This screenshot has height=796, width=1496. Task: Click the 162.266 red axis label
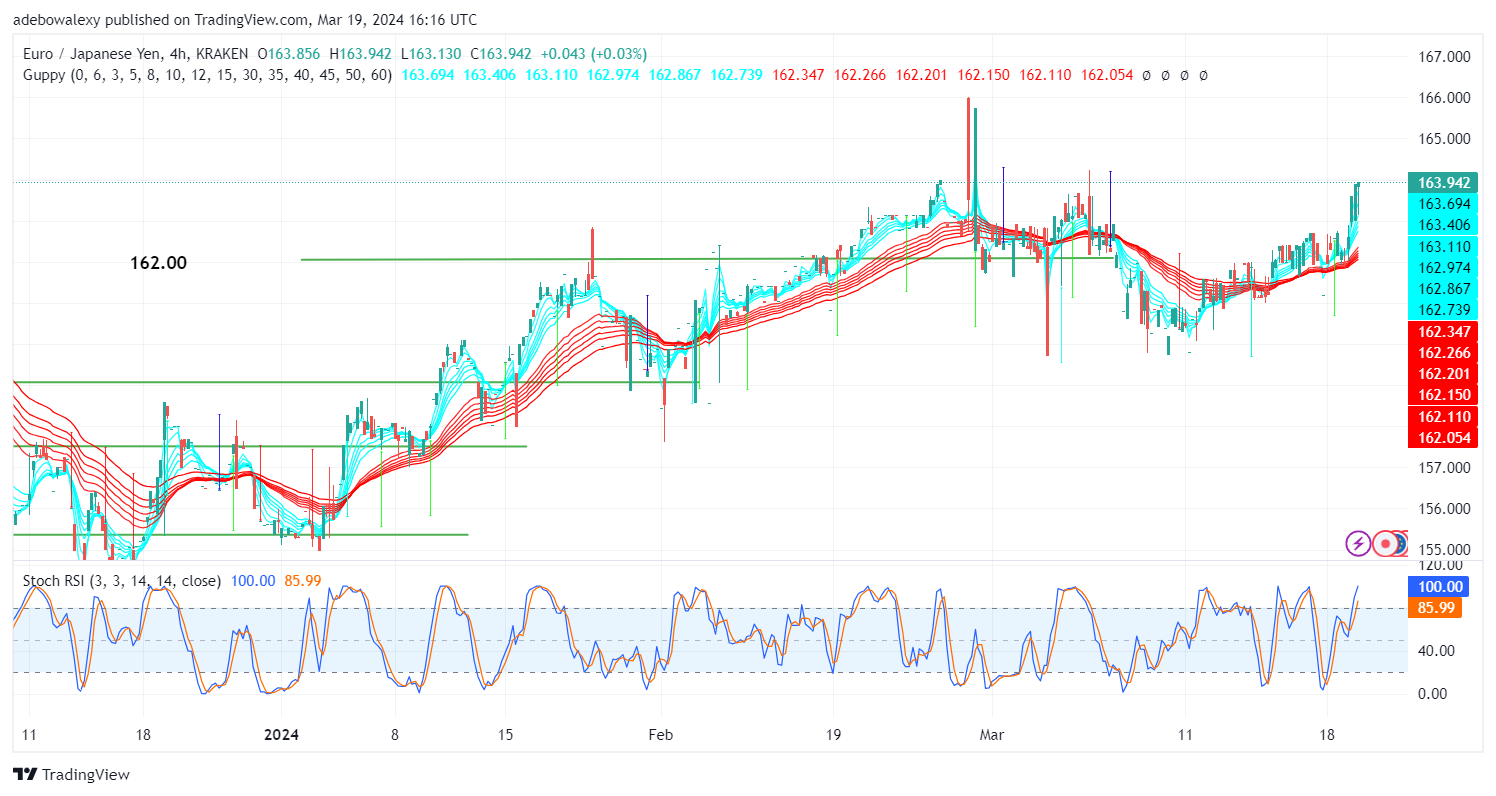[1442, 352]
